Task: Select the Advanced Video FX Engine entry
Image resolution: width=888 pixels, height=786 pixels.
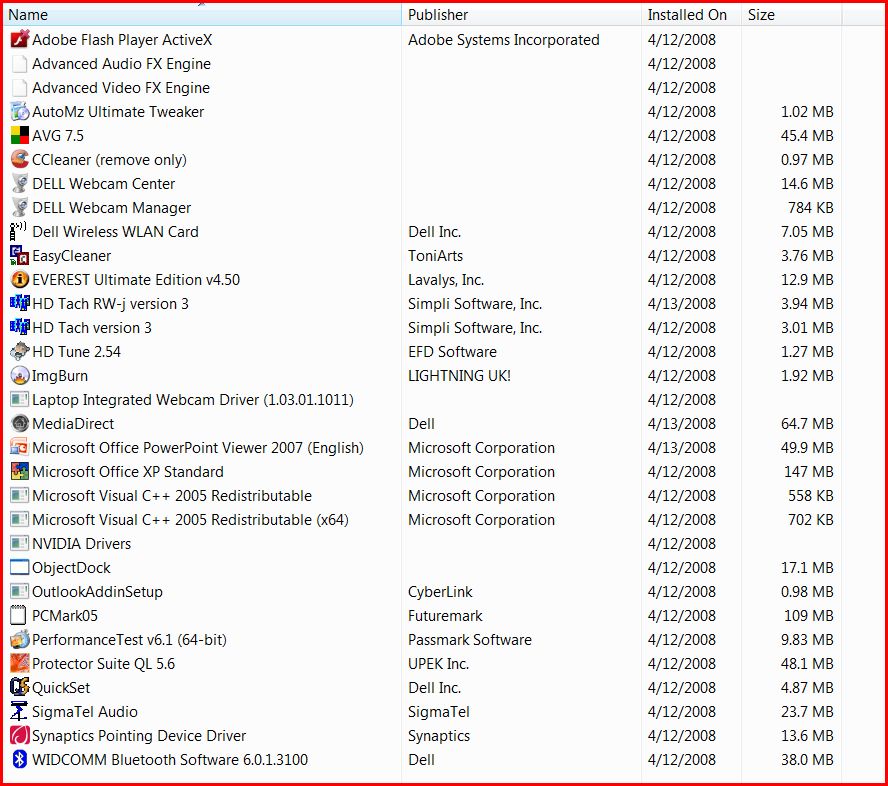Action: pyautogui.click(x=121, y=88)
